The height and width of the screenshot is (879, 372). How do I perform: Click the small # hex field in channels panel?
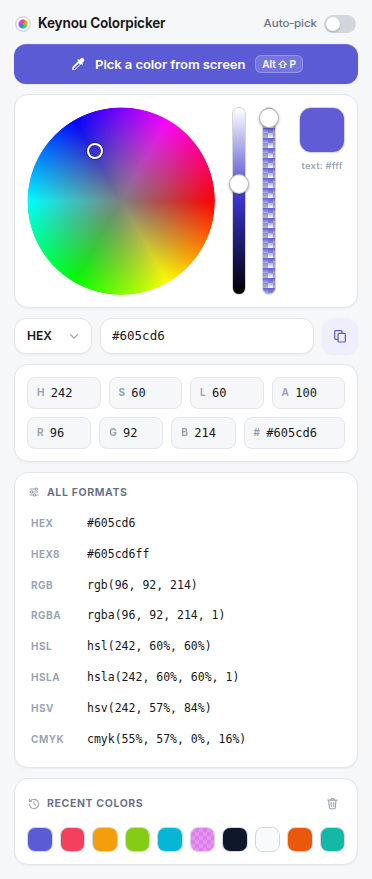point(295,433)
